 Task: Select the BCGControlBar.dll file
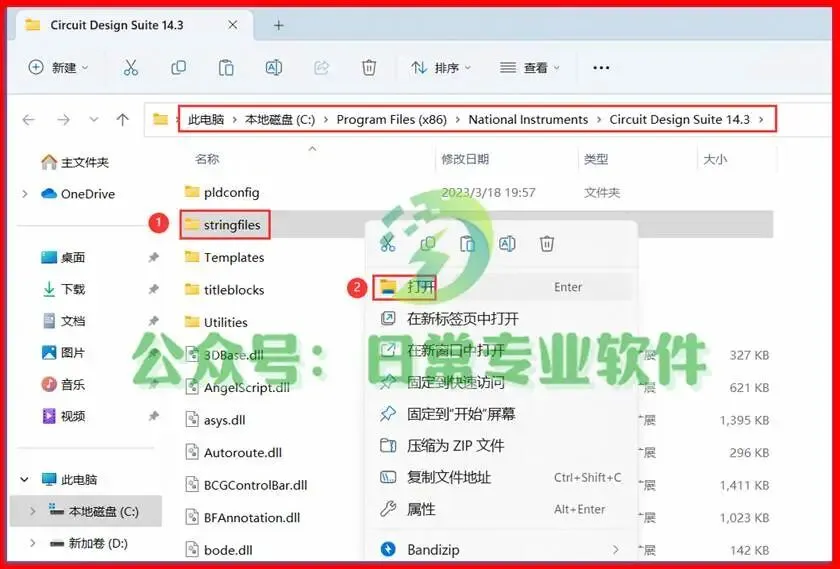(x=246, y=485)
